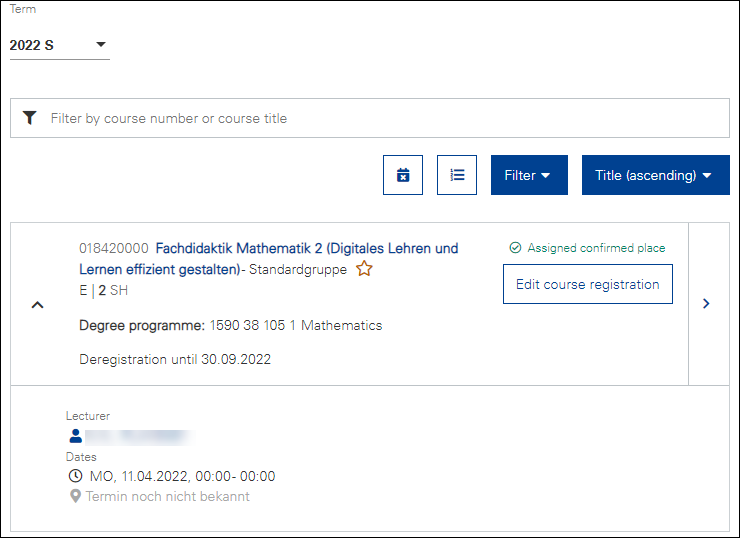
Task: Collapse course details with up chevron
Action: (x=37, y=305)
